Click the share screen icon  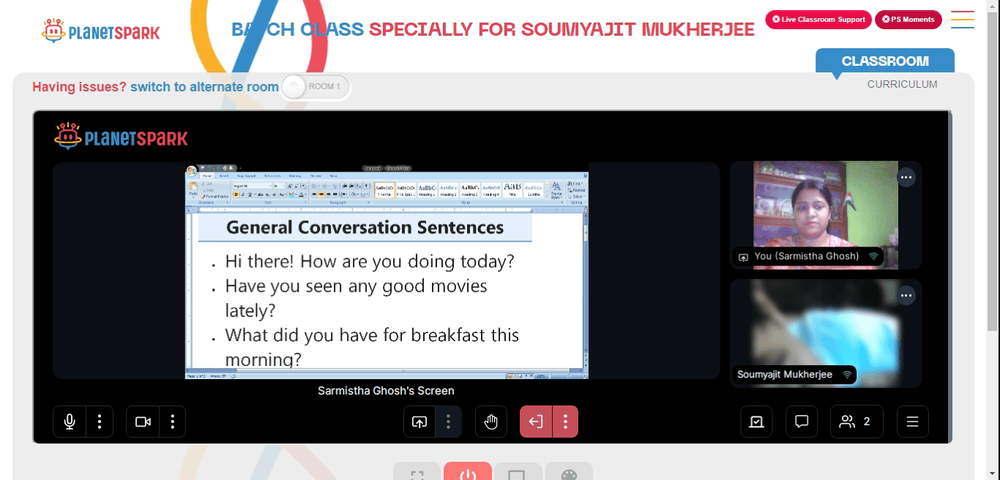point(419,421)
